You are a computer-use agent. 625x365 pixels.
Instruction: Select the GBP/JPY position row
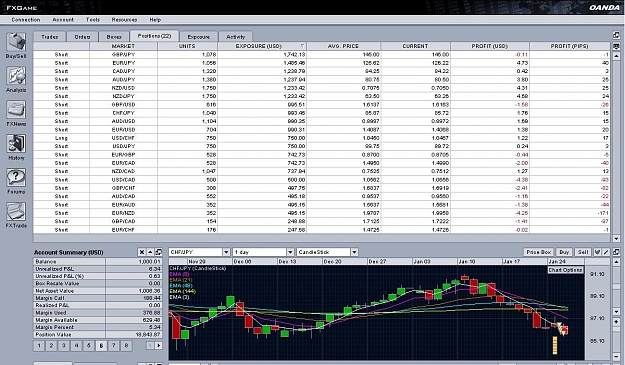tap(321, 55)
